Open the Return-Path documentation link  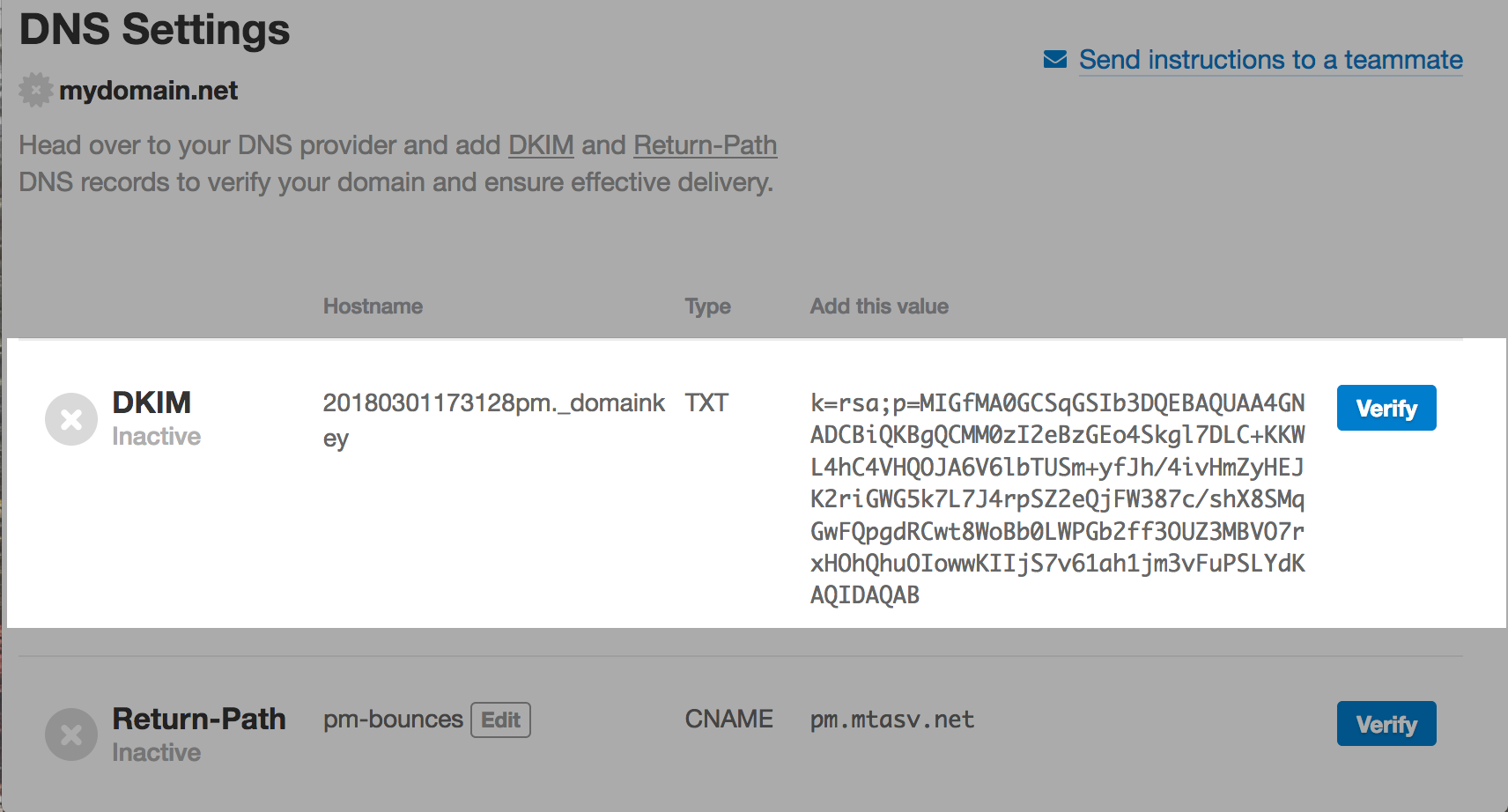pyautogui.click(x=704, y=144)
